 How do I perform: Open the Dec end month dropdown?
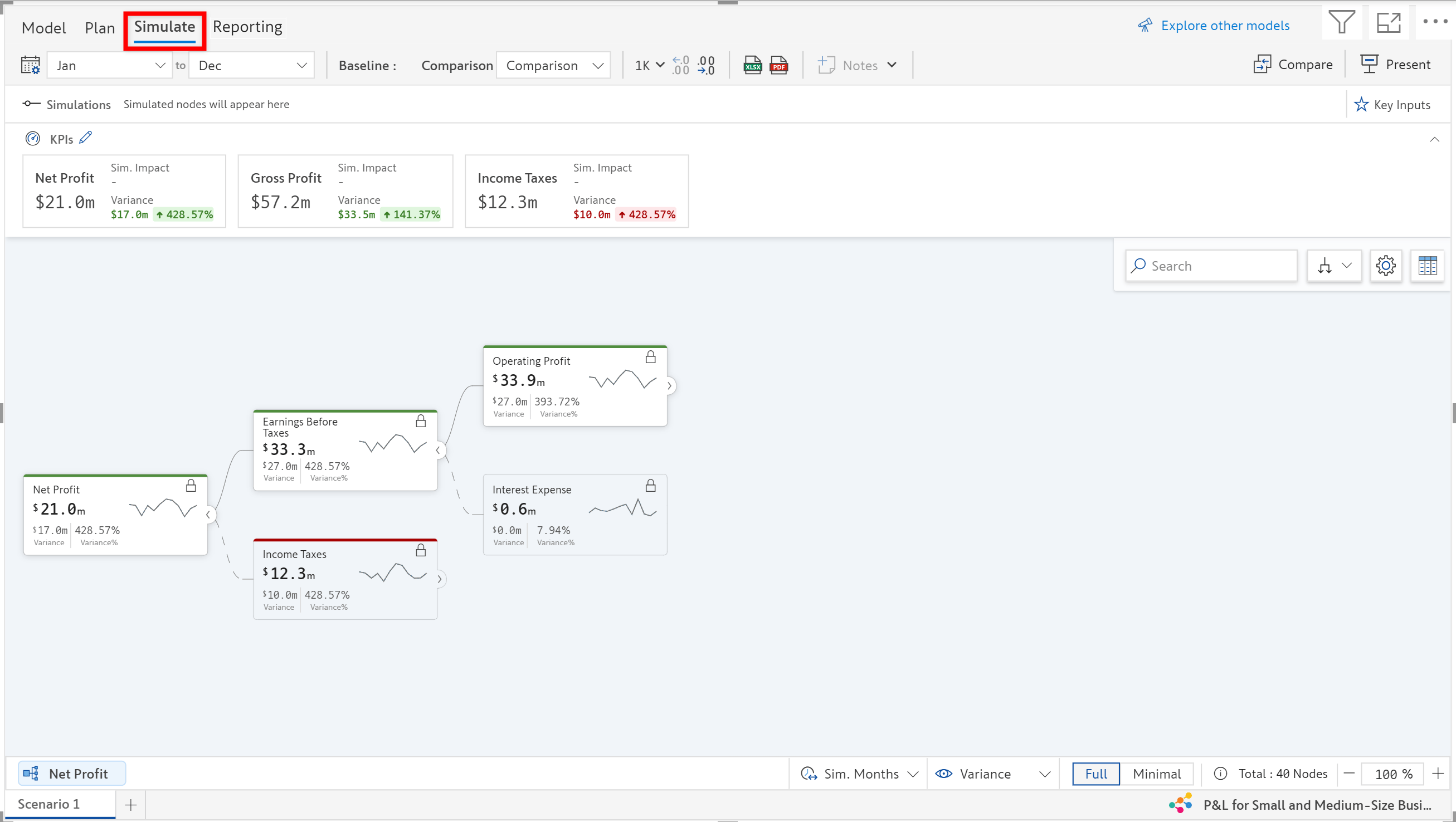251,66
